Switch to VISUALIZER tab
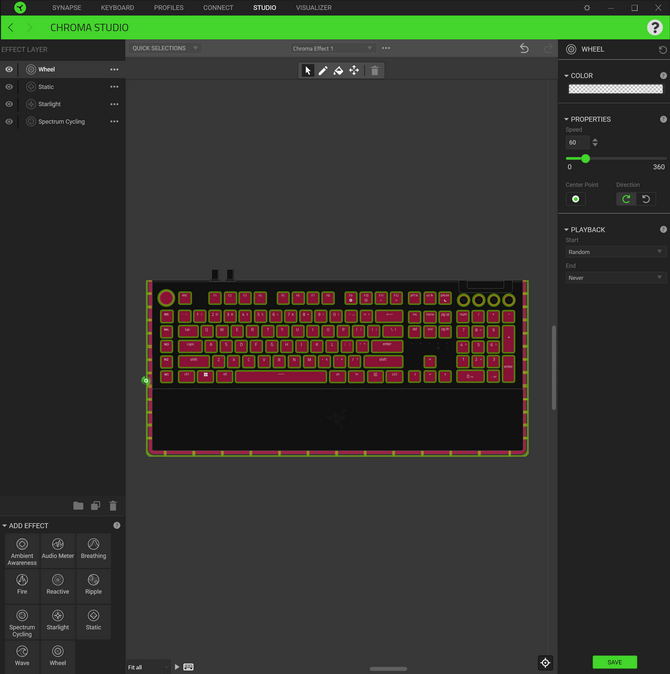This screenshot has height=674, width=670. [x=314, y=8]
